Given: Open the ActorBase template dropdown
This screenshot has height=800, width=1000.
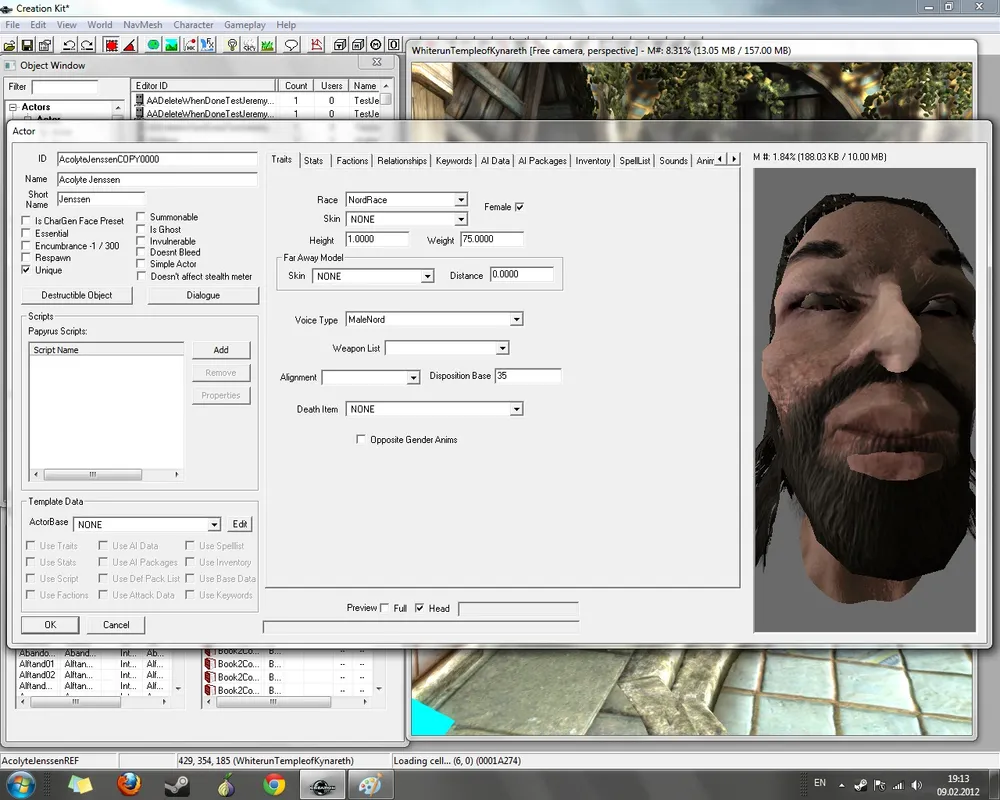Looking at the screenshot, I should [214, 525].
